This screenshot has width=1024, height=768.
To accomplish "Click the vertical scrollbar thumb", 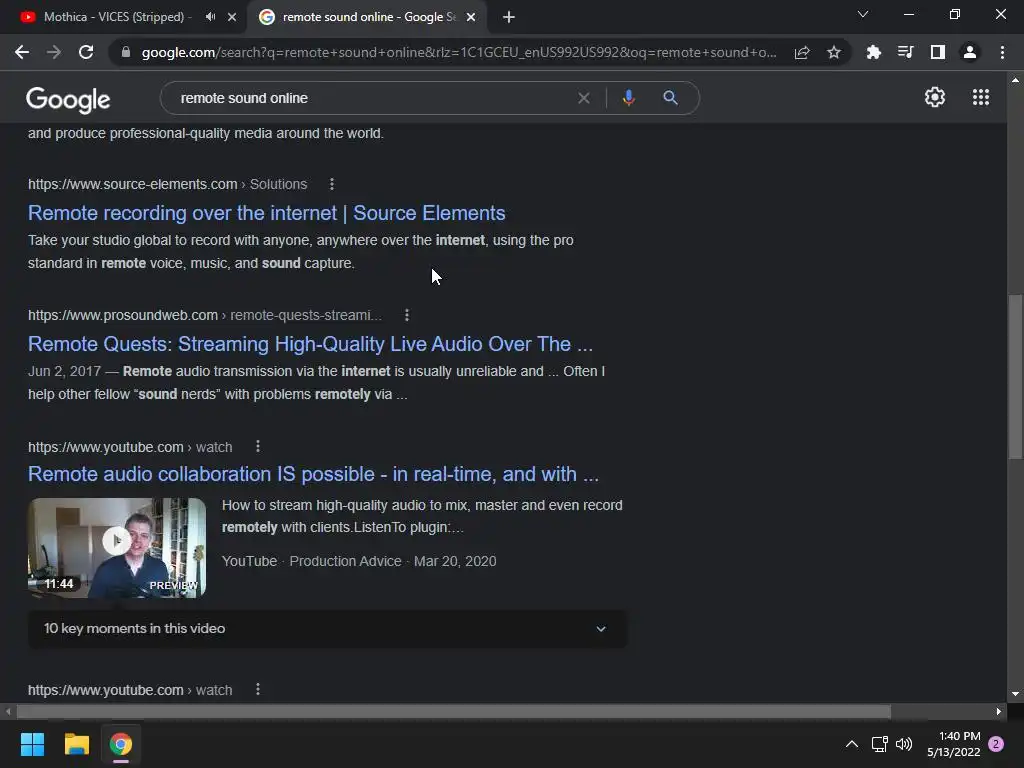I will (x=1015, y=377).
